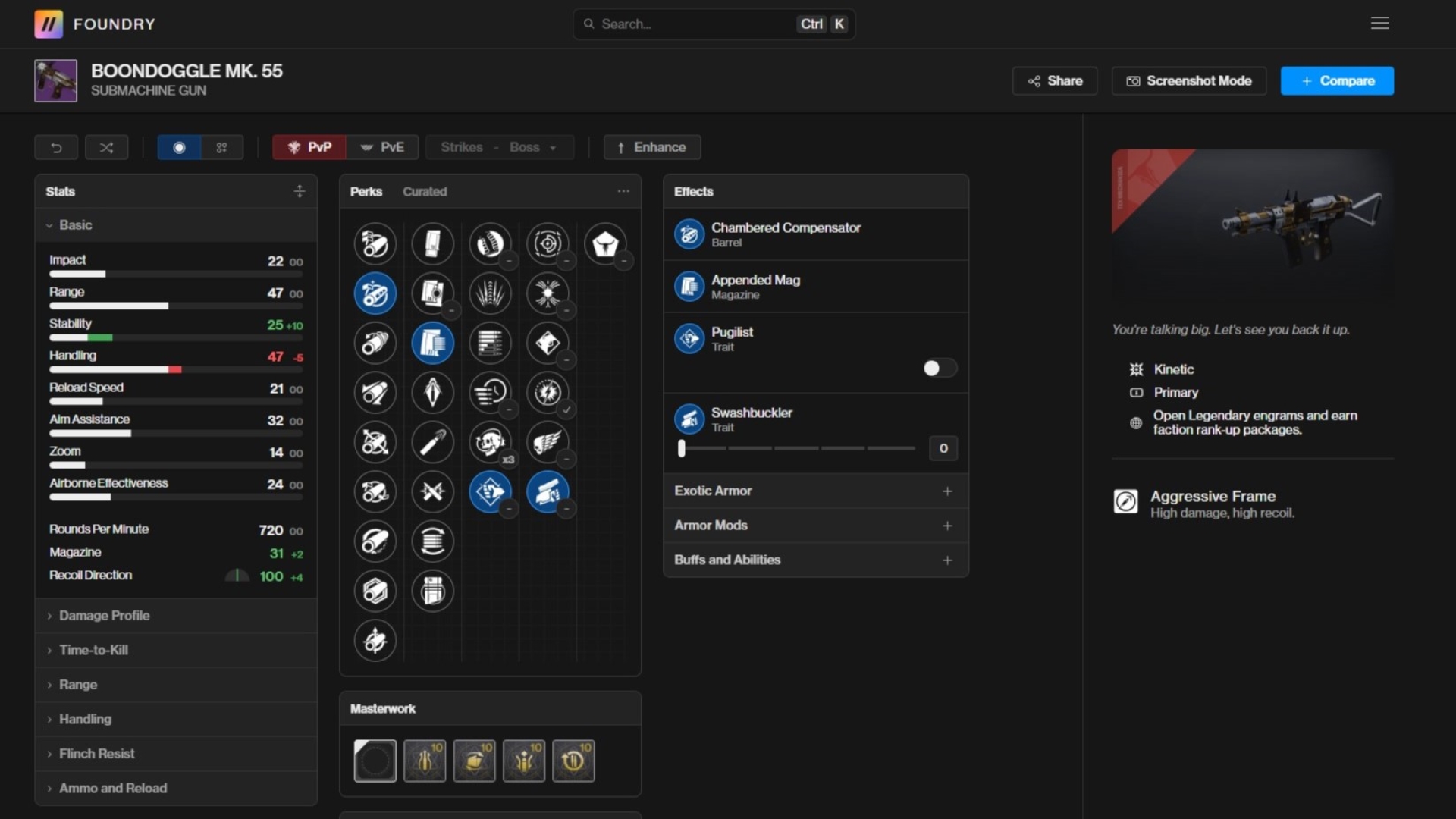Select the skull perk icon marked x3

(x=490, y=442)
